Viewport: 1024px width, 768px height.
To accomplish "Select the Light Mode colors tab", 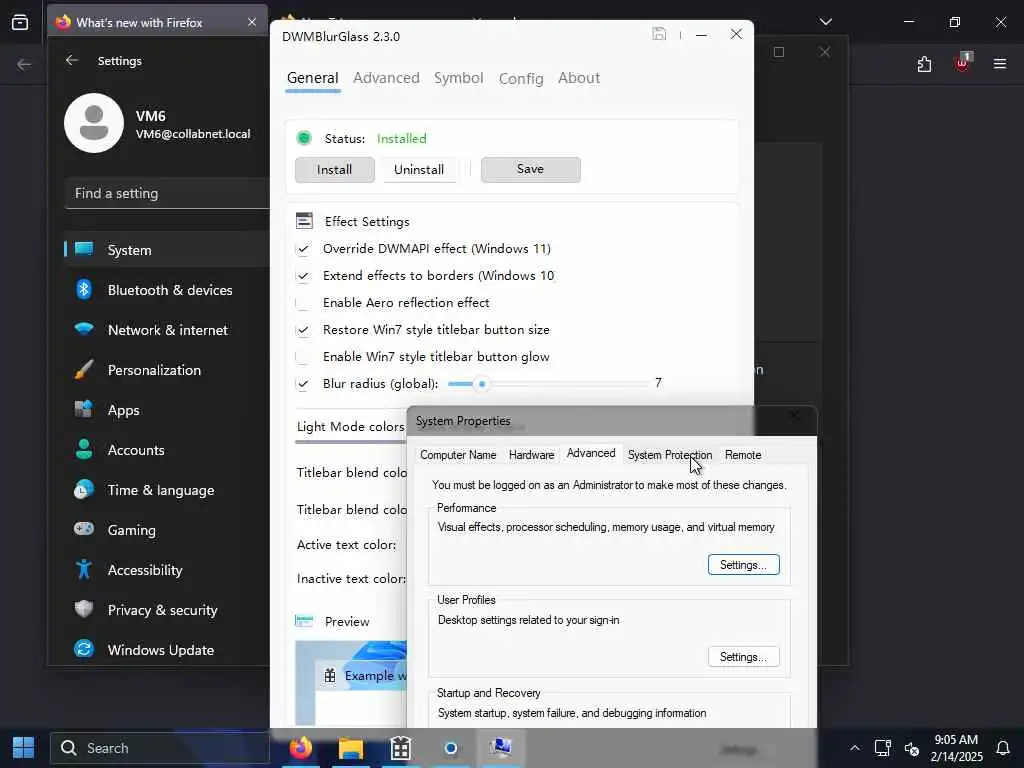I will click(351, 426).
